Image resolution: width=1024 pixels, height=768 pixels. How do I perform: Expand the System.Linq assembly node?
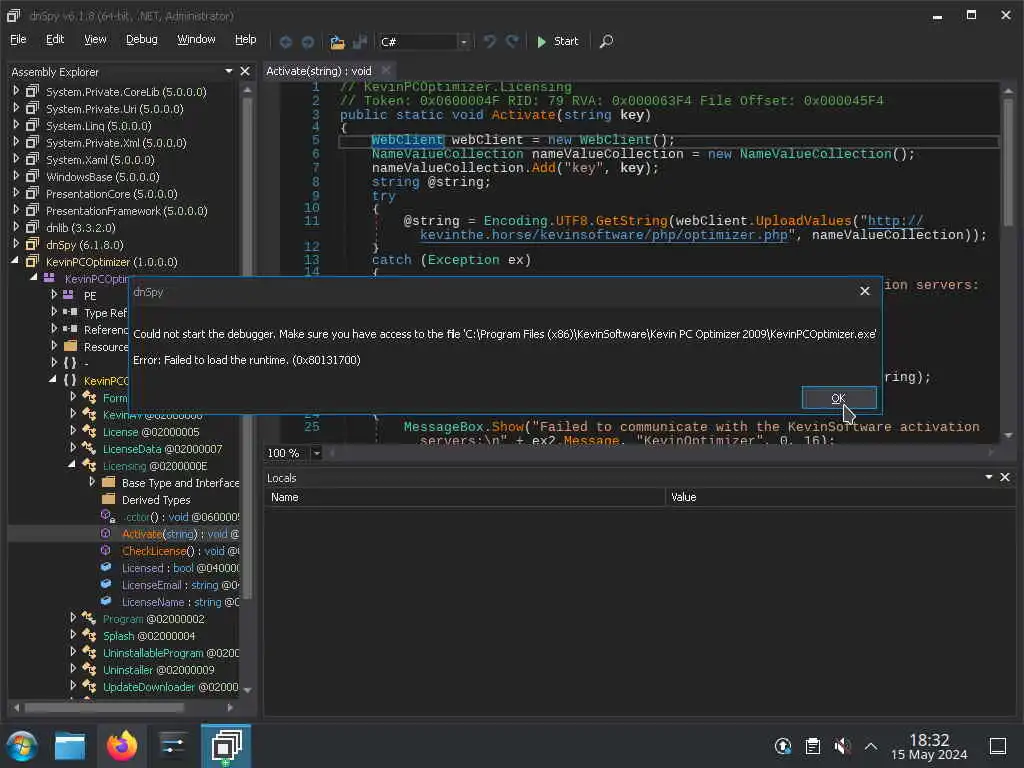[x=16, y=126]
